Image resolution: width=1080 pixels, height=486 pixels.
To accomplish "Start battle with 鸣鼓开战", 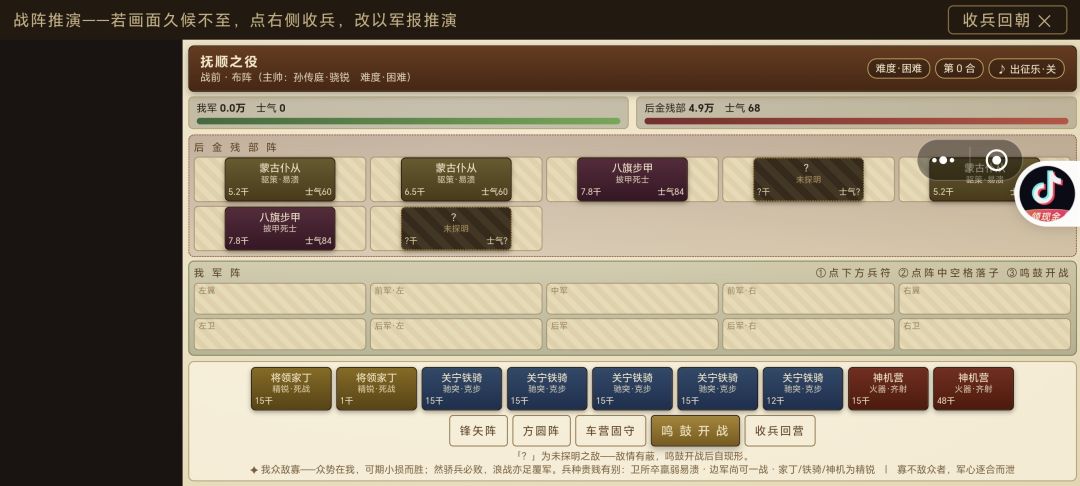I will click(695, 431).
